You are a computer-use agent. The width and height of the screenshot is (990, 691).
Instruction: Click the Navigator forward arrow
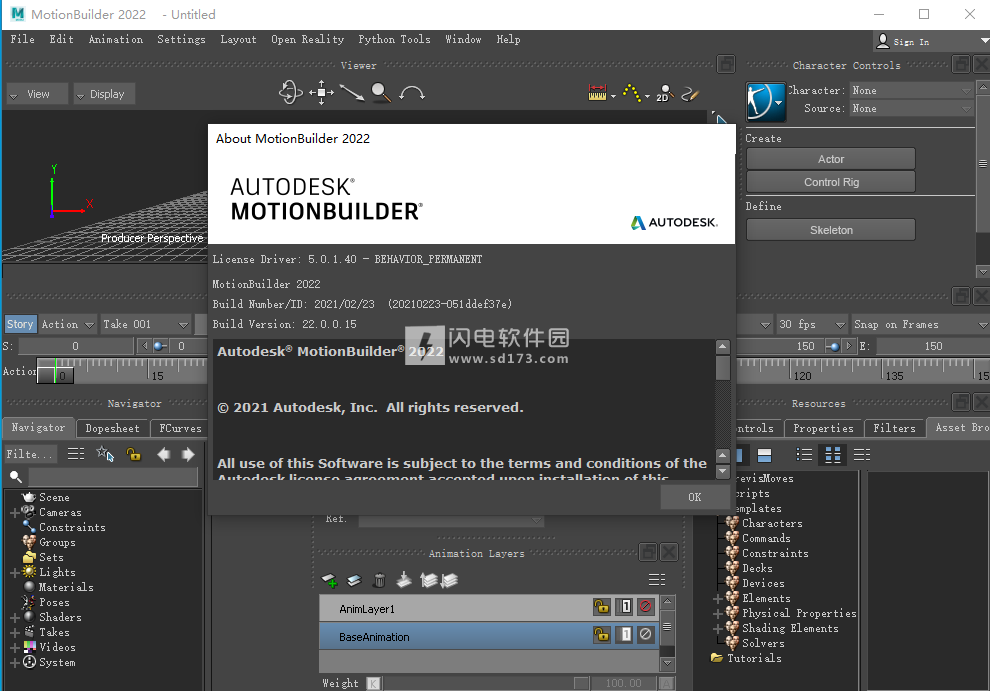[x=188, y=454]
